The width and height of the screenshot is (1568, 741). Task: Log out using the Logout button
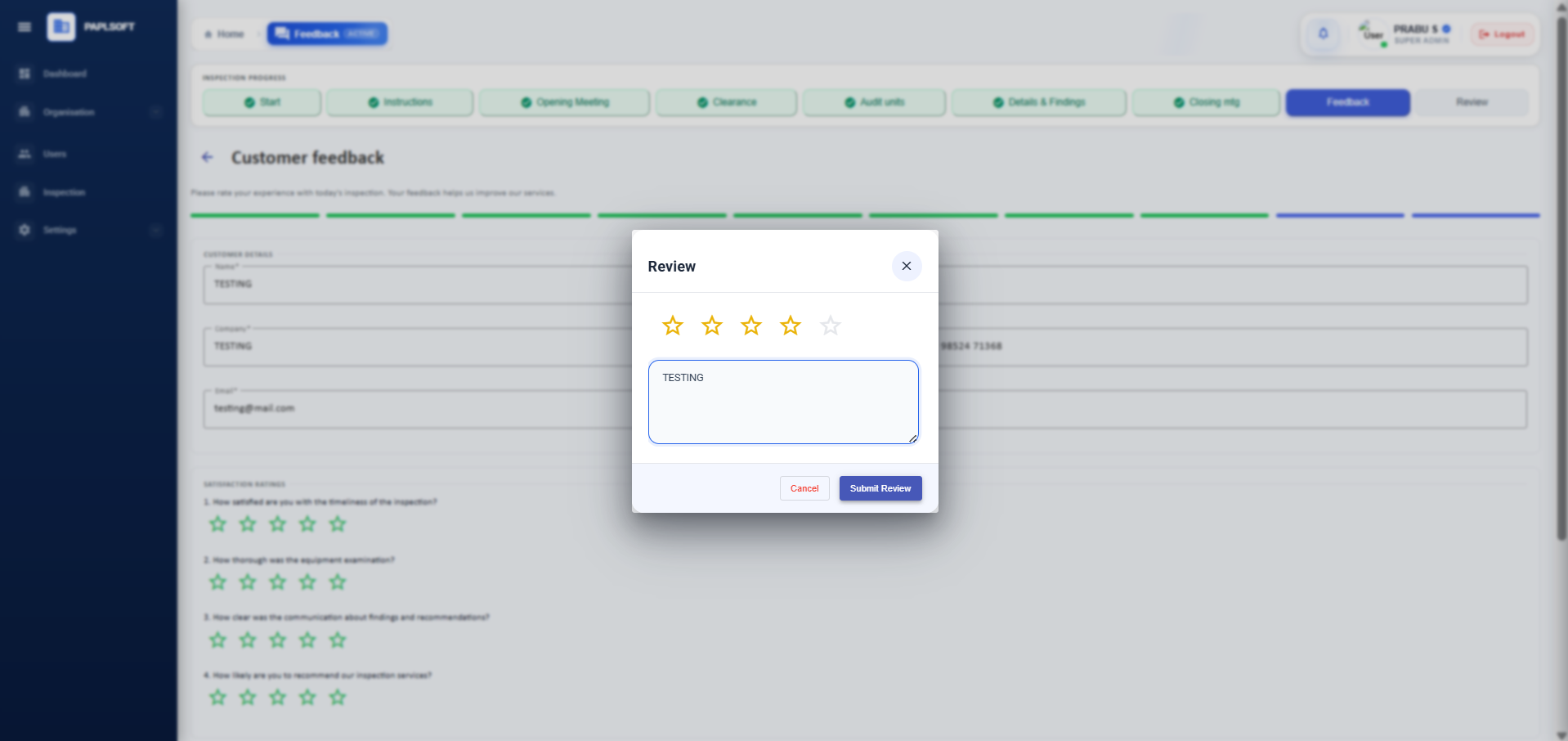(1503, 34)
